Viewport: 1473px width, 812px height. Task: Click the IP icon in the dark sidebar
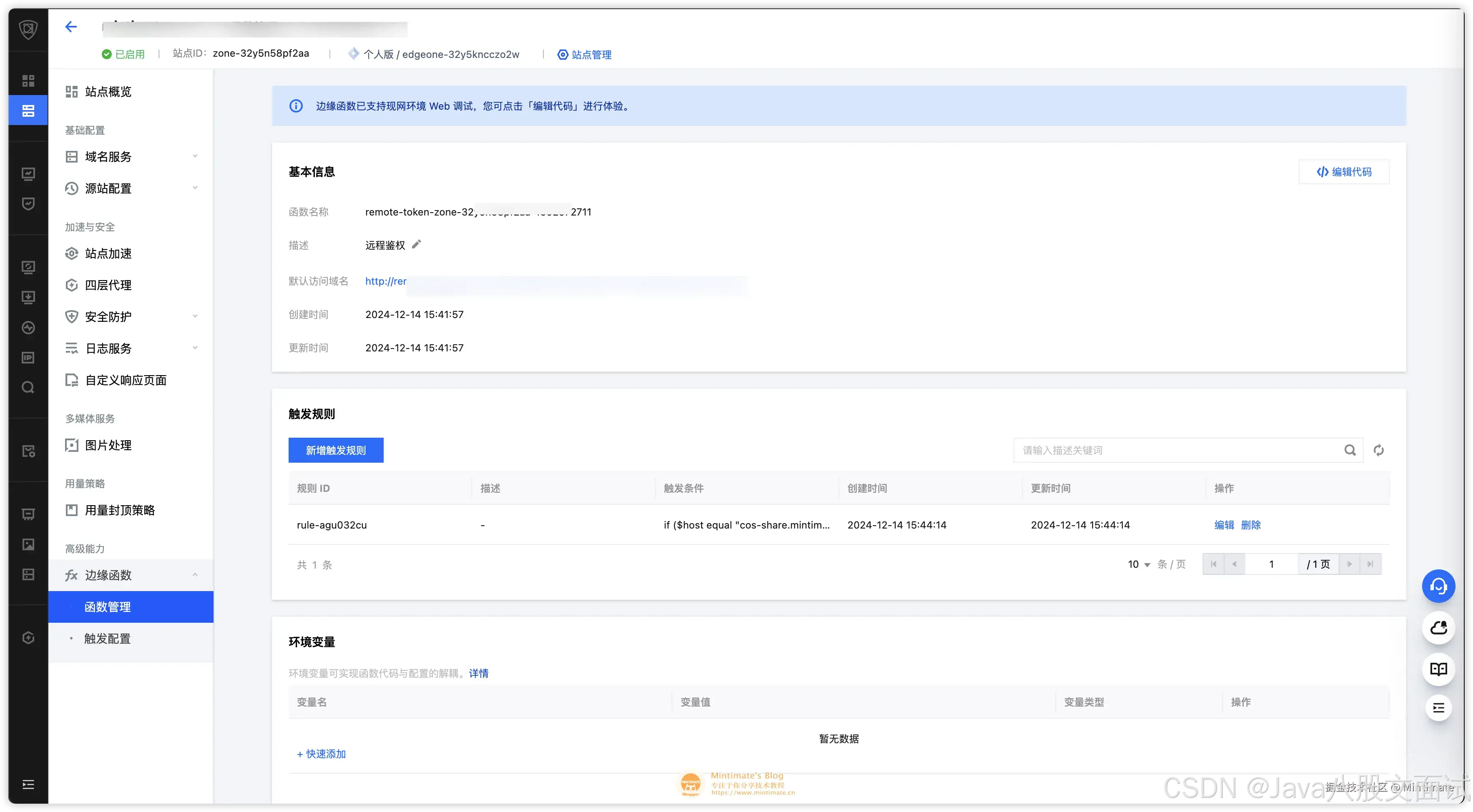pos(28,358)
